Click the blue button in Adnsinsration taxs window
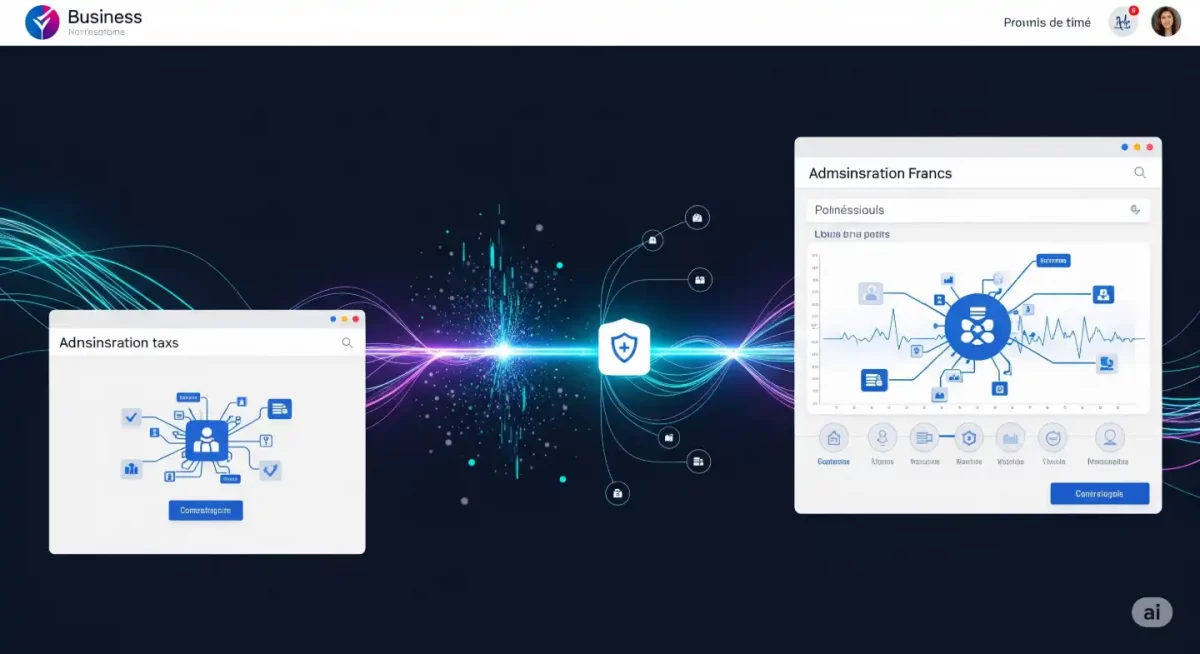The image size is (1200, 654). 206,510
